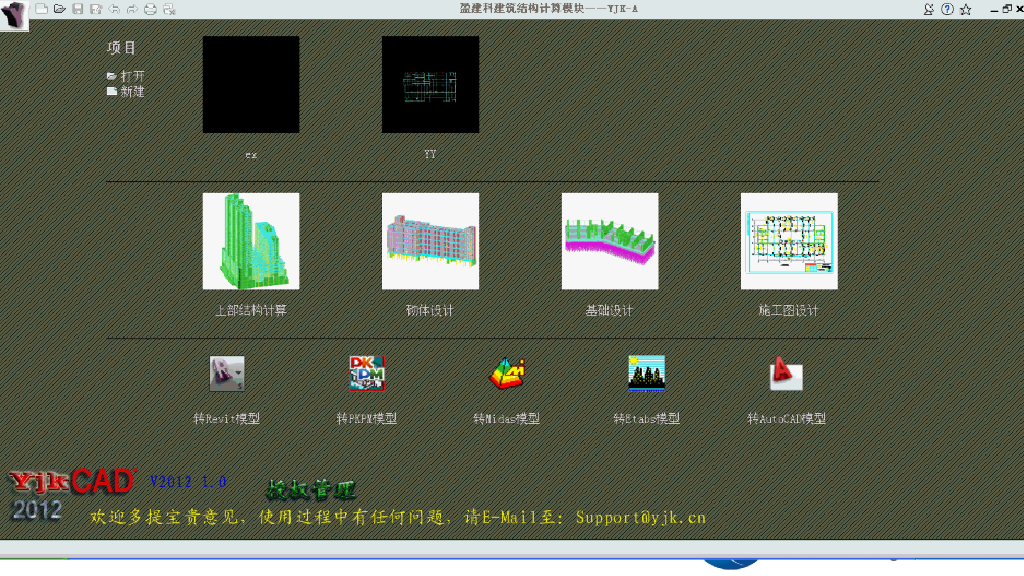Minimize the YJK window
Image resolution: width=1024 pixels, height=576 pixels.
click(994, 9)
